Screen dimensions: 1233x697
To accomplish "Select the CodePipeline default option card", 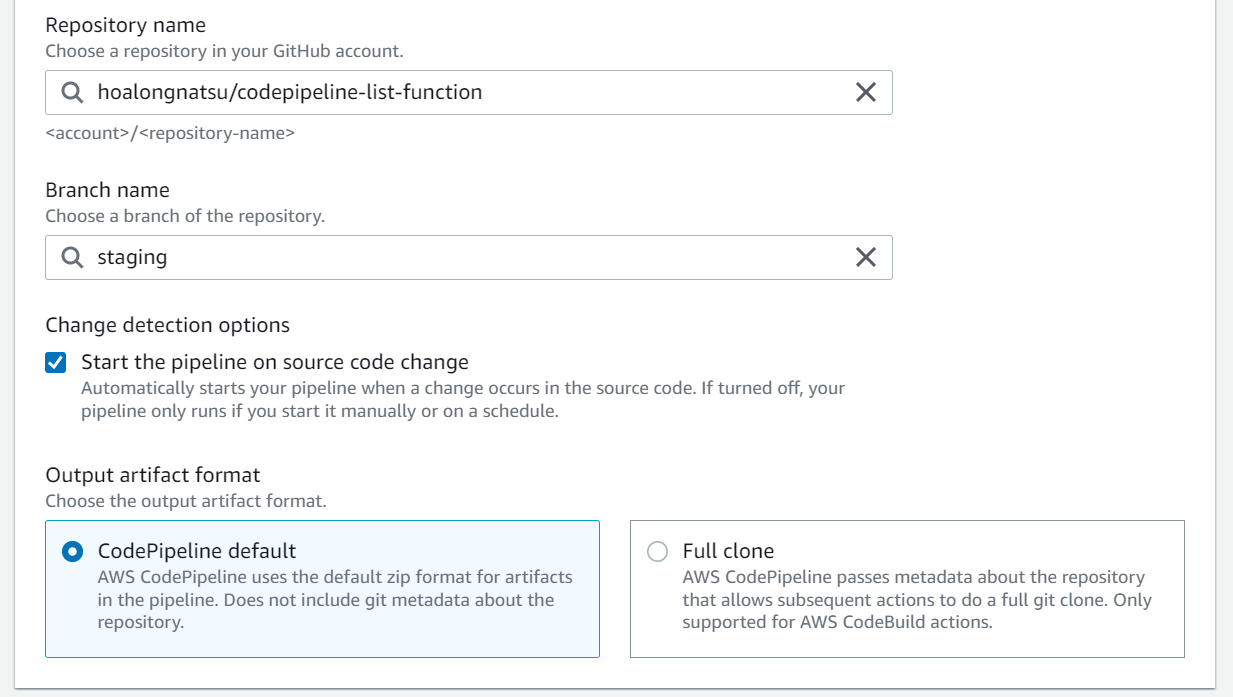I will (x=321, y=588).
